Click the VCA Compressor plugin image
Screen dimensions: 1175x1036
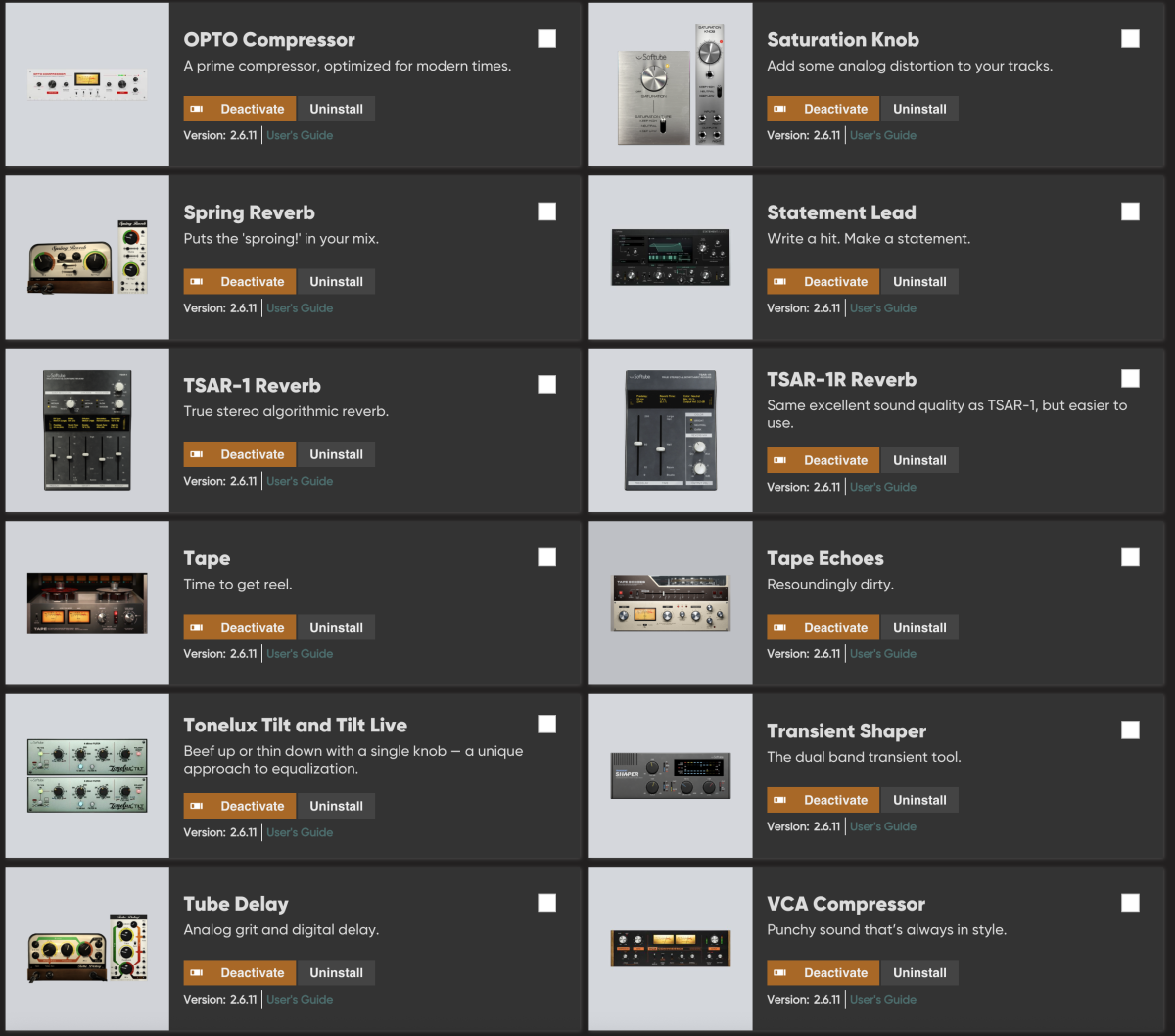click(x=671, y=949)
